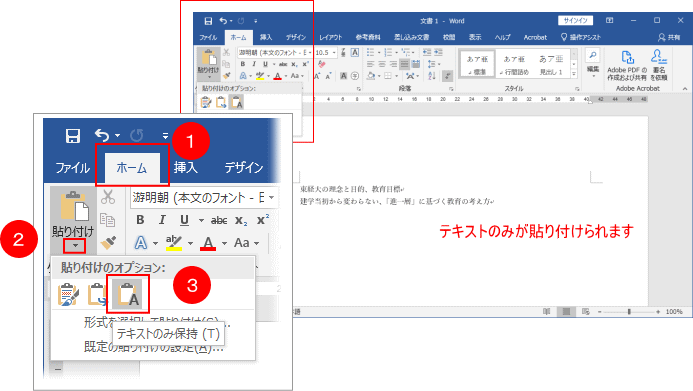Toggle Superscript x² in the enlarged inset
The height and width of the screenshot is (391, 693).
tap(263, 220)
